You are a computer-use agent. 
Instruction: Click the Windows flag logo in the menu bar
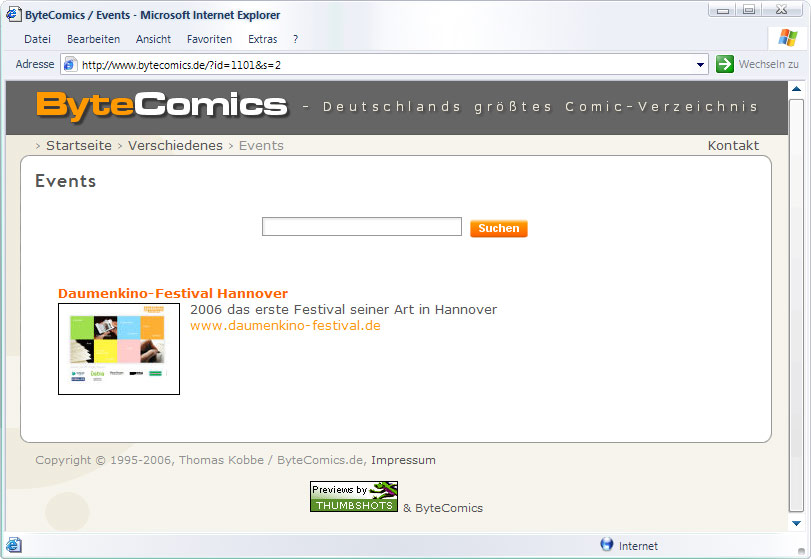787,38
